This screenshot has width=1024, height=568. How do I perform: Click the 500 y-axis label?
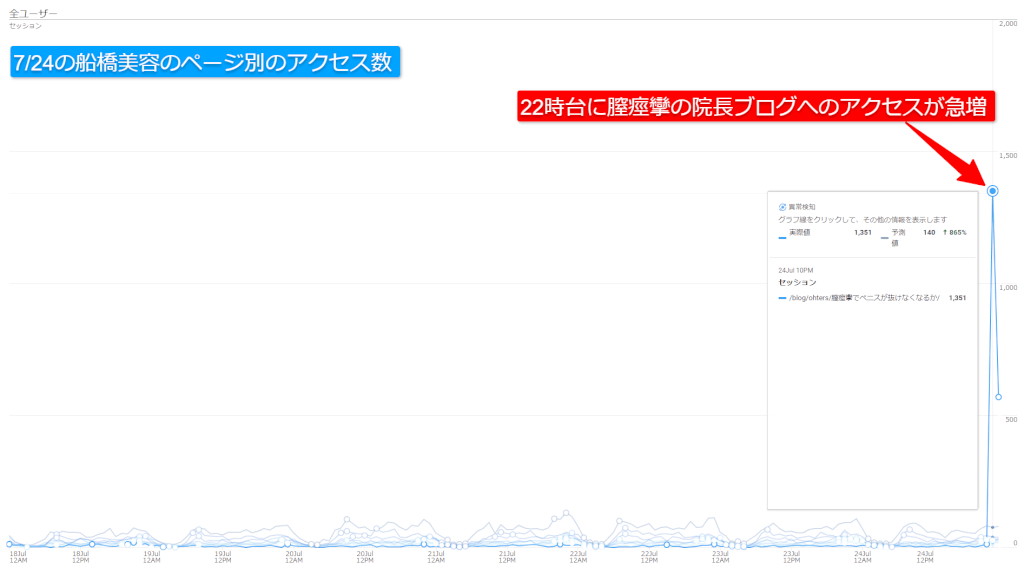(1011, 419)
